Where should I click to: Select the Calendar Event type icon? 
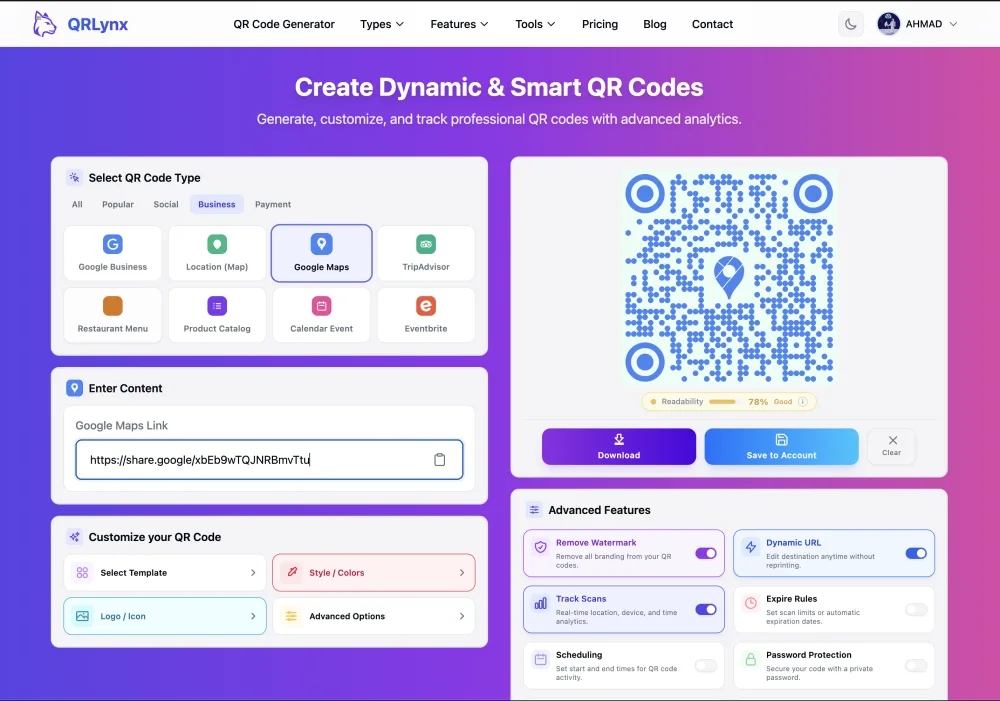321,306
